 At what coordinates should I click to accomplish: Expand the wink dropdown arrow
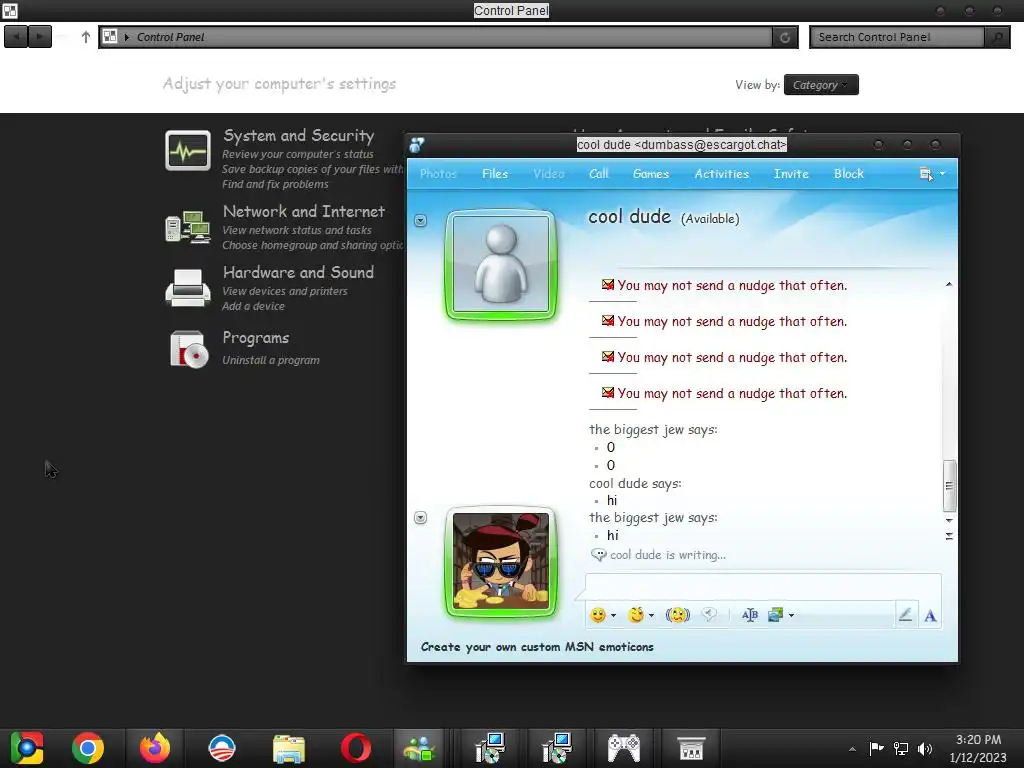(651, 615)
